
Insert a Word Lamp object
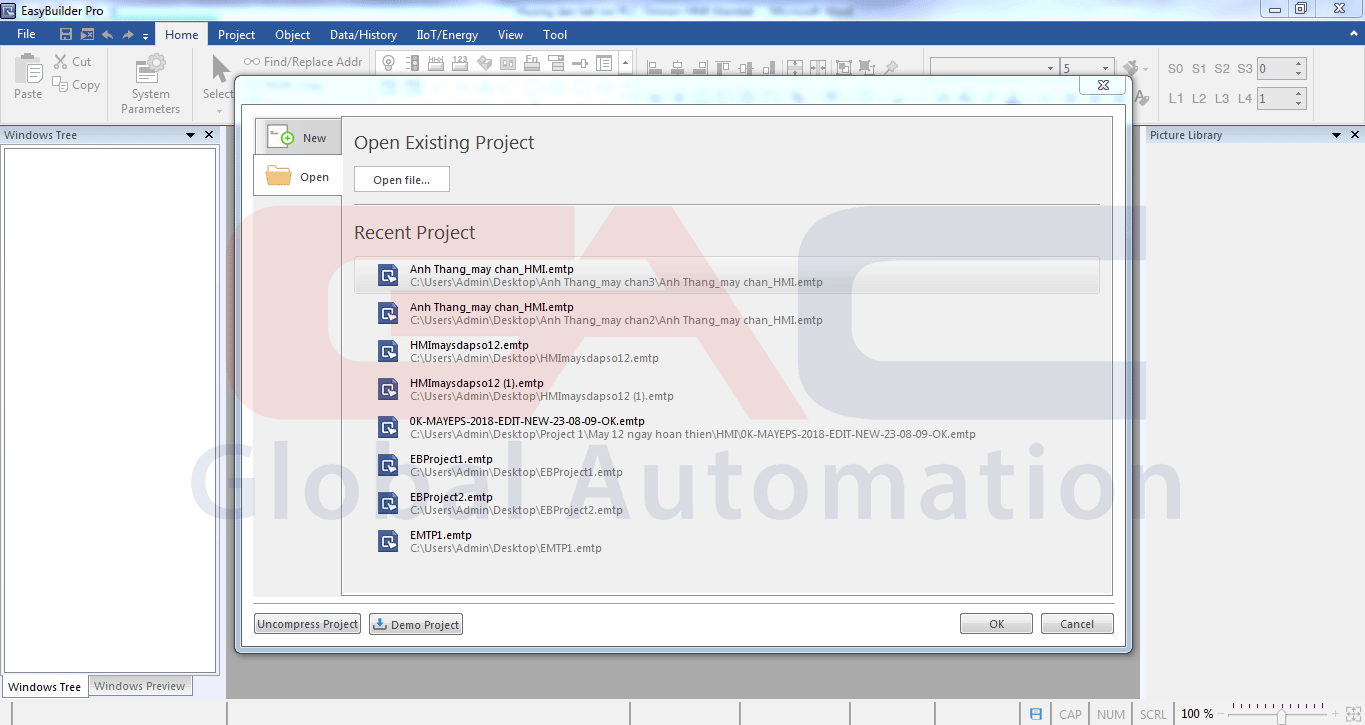click(x=413, y=63)
